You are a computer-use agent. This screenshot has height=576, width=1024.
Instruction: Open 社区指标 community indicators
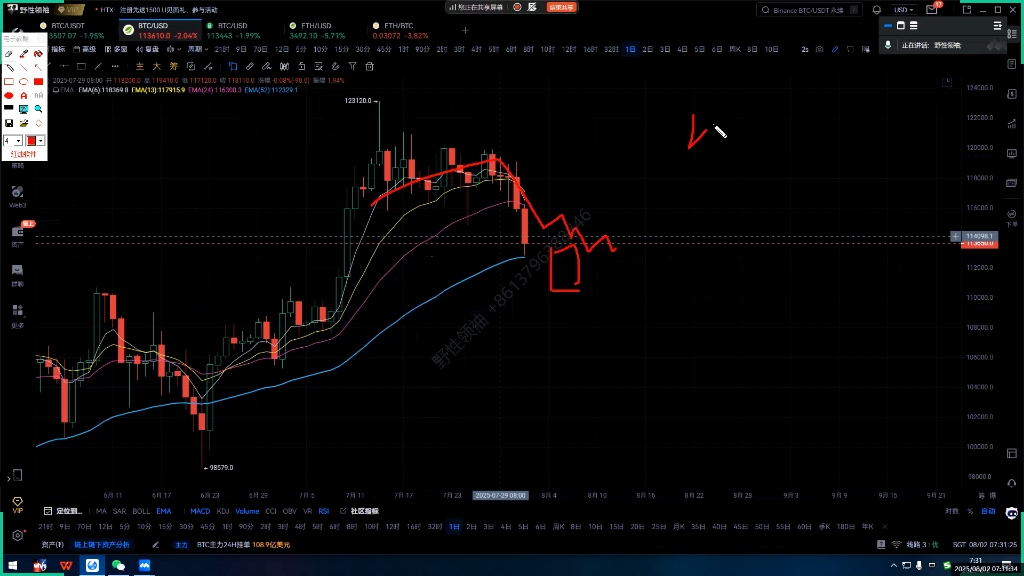(x=364, y=511)
